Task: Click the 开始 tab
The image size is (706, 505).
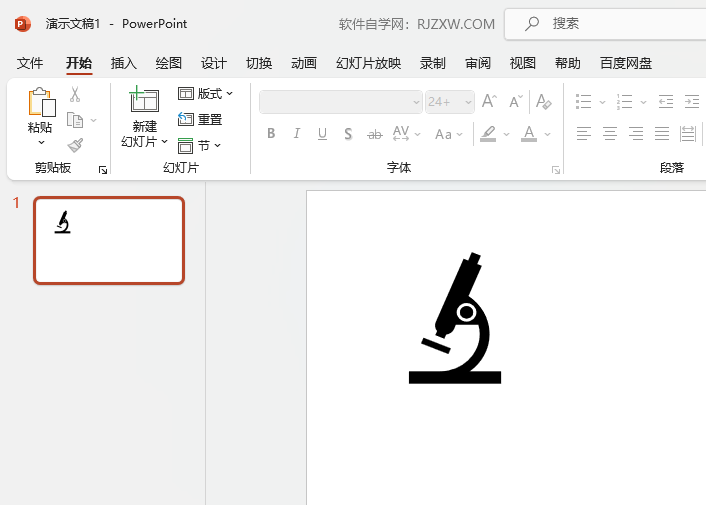Action: pyautogui.click(x=79, y=63)
